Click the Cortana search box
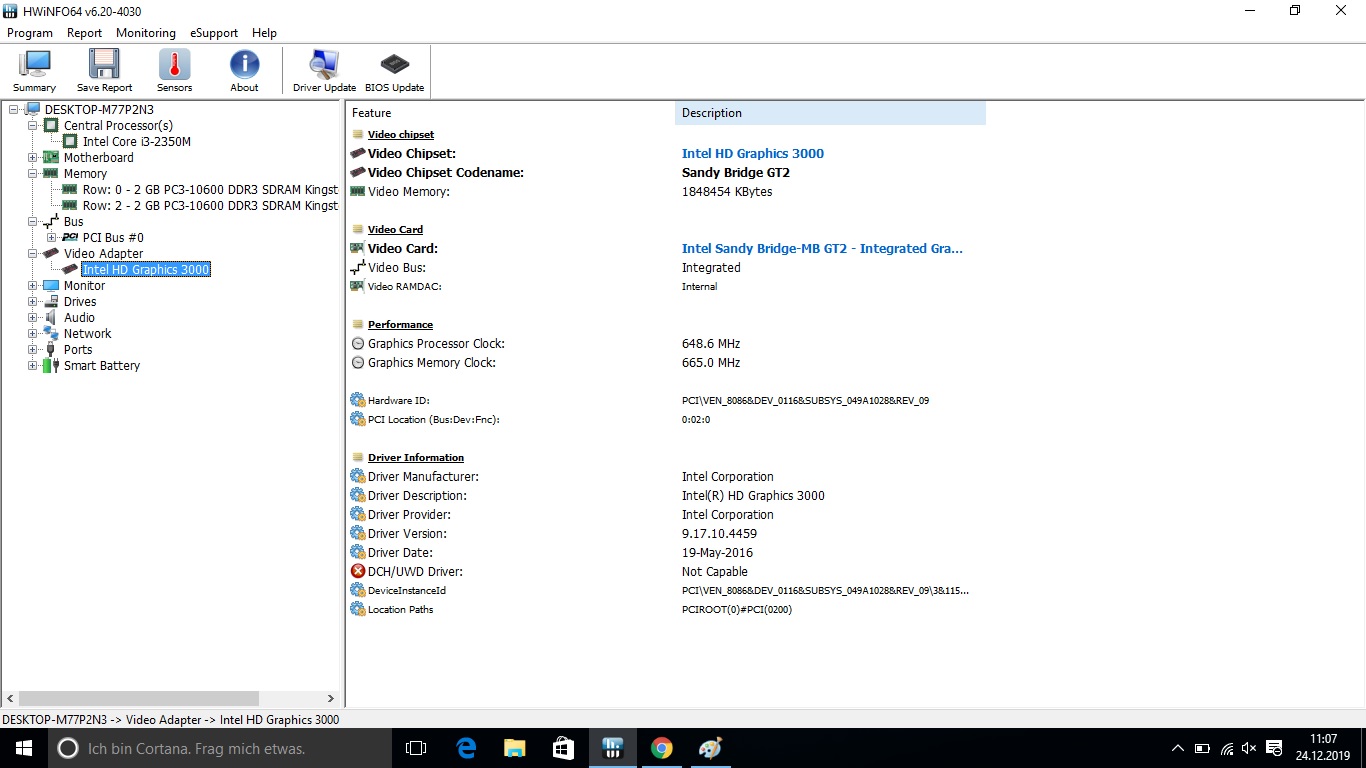 219,748
